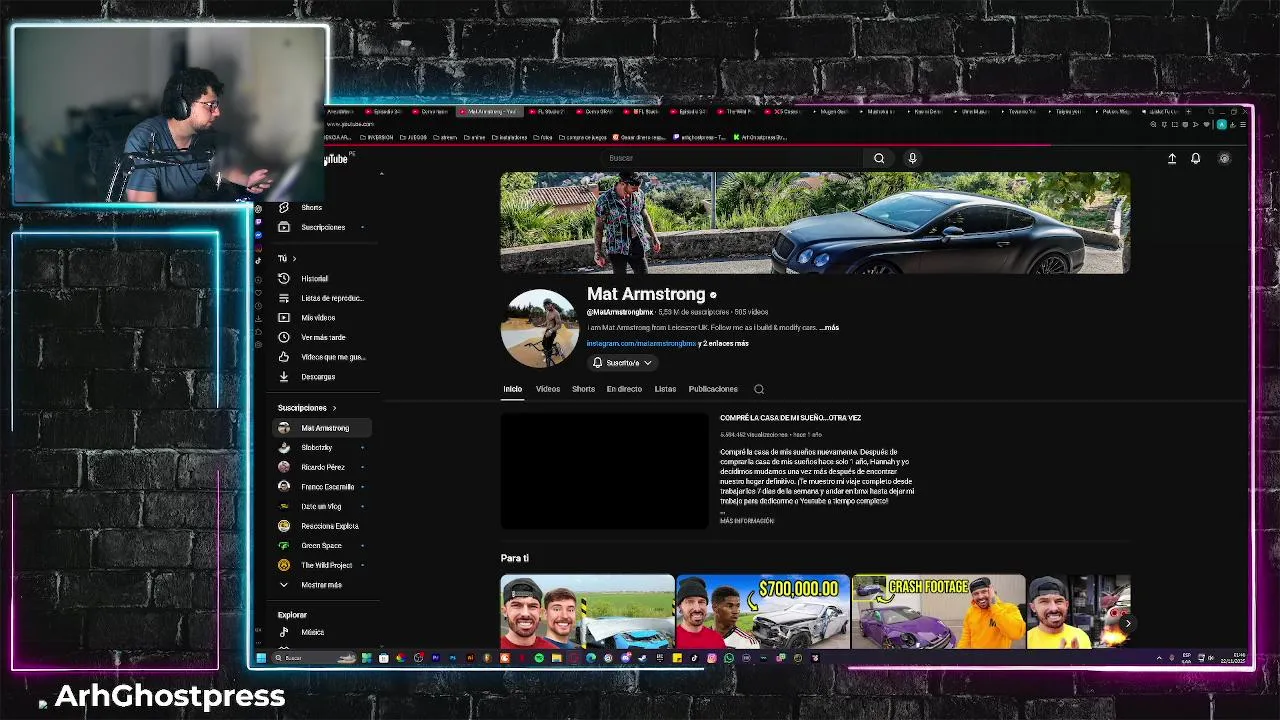Click Windows Start button on taskbar
1280x720 pixels.
click(260, 658)
